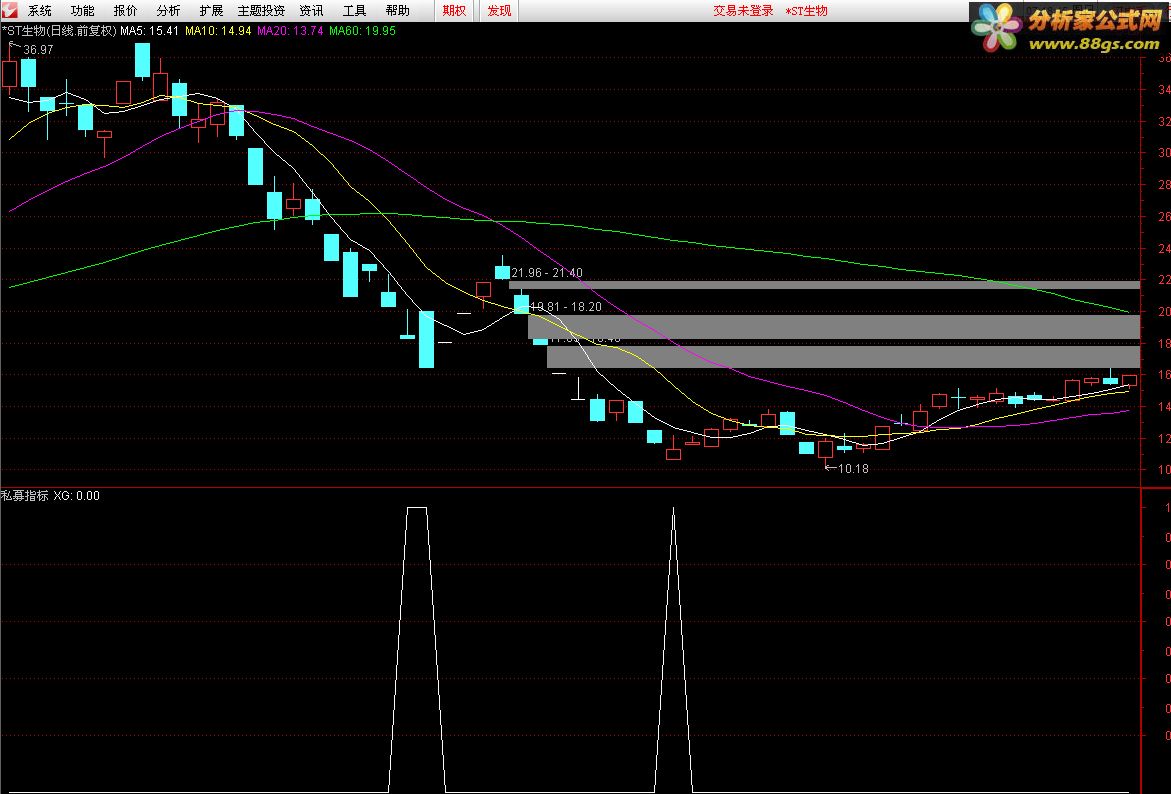The image size is (1171, 794).
Task: Click the first flat-topped XG signal peak
Action: [417, 508]
